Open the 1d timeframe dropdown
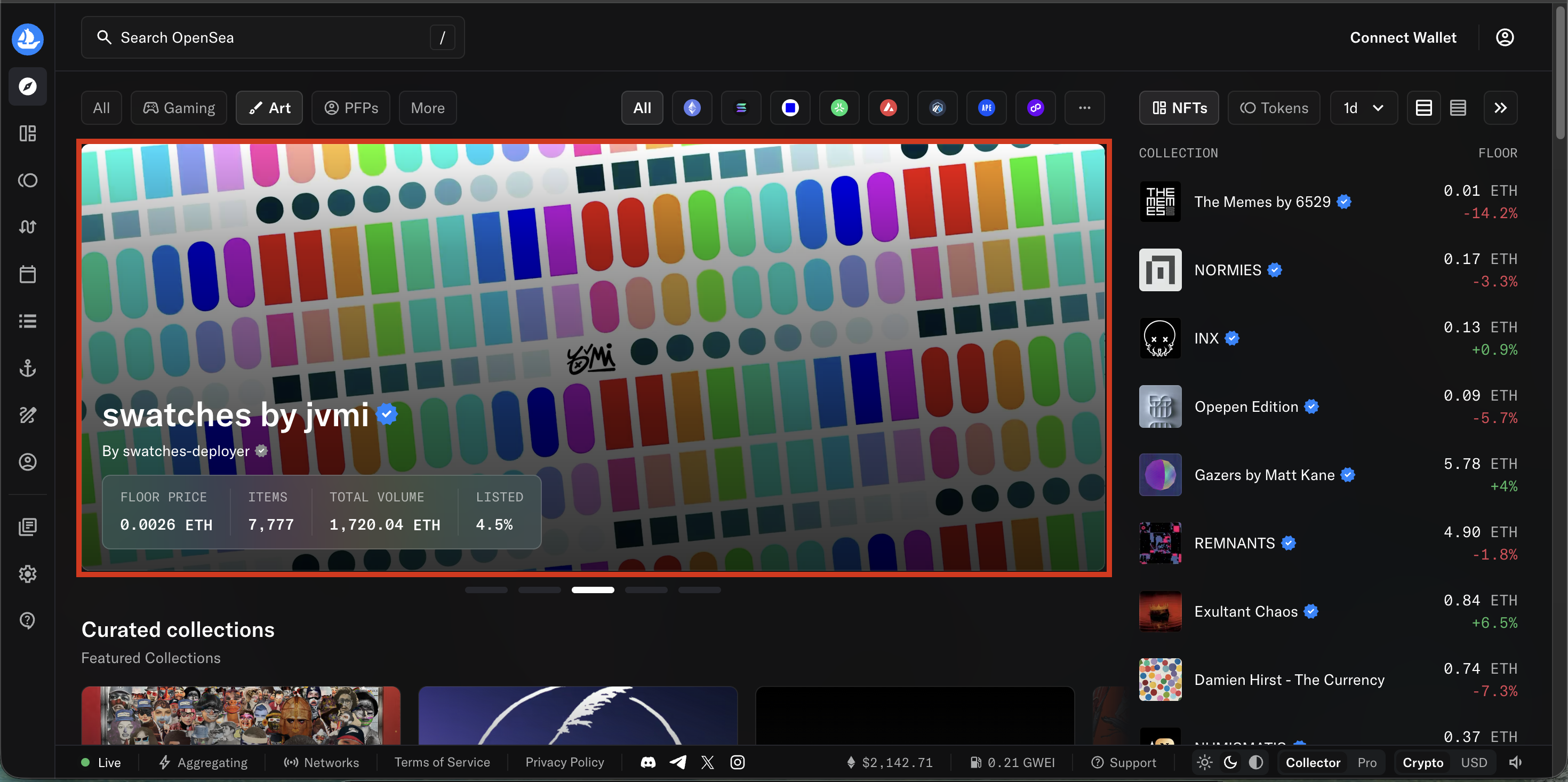This screenshot has height=782, width=1568. click(x=1364, y=108)
